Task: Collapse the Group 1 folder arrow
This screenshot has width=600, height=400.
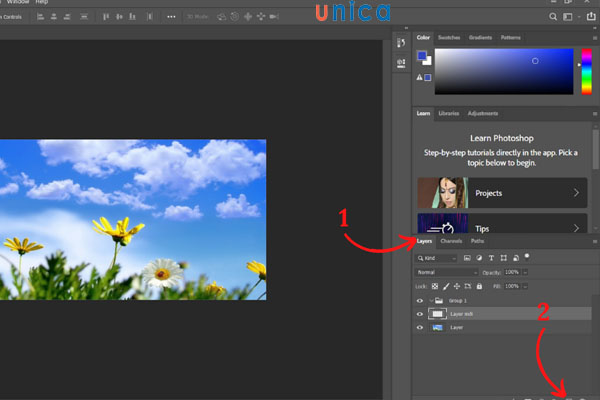Action: [430, 300]
